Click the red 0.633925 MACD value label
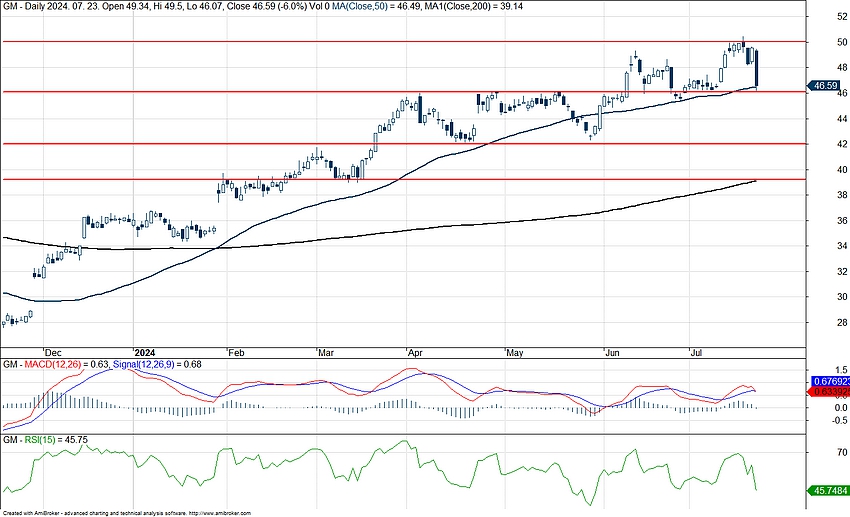This screenshot has height=517, width=850. pos(829,391)
